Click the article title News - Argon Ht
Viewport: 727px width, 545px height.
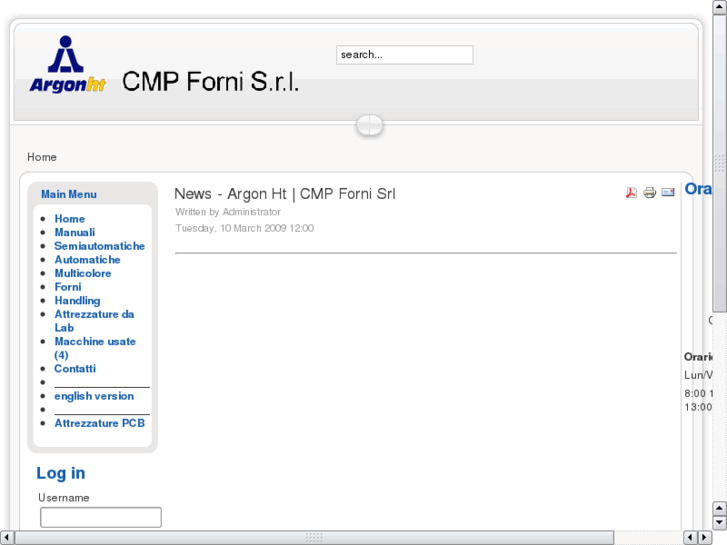pos(285,194)
